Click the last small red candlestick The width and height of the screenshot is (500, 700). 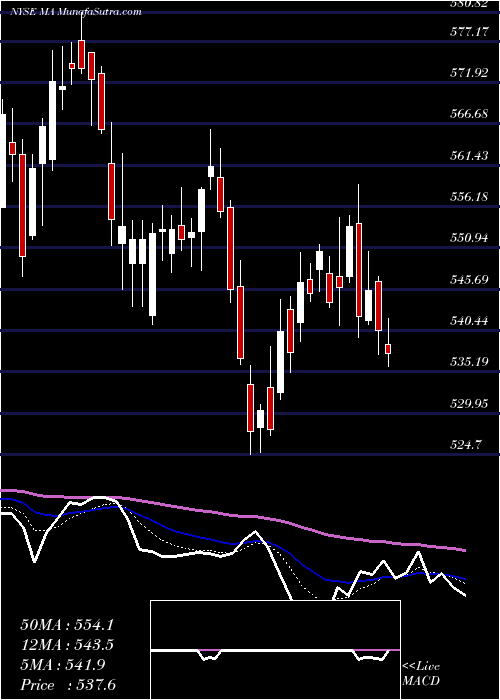point(388,349)
